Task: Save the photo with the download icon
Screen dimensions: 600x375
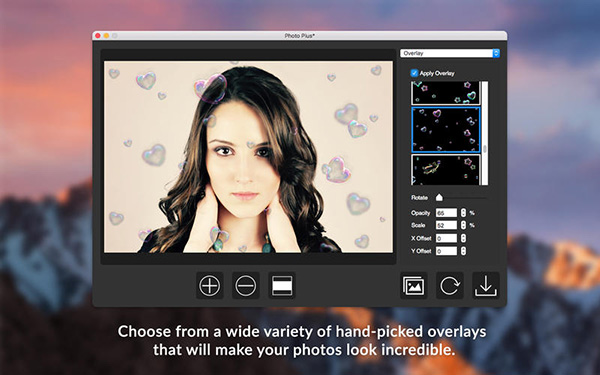Action: point(486,285)
